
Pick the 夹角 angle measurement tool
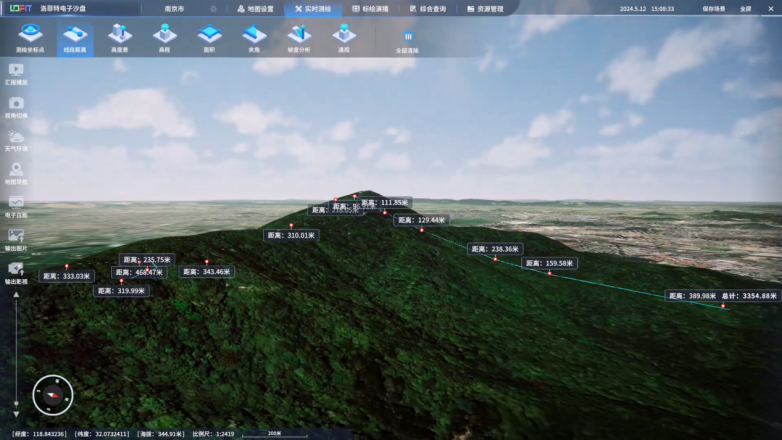point(254,37)
